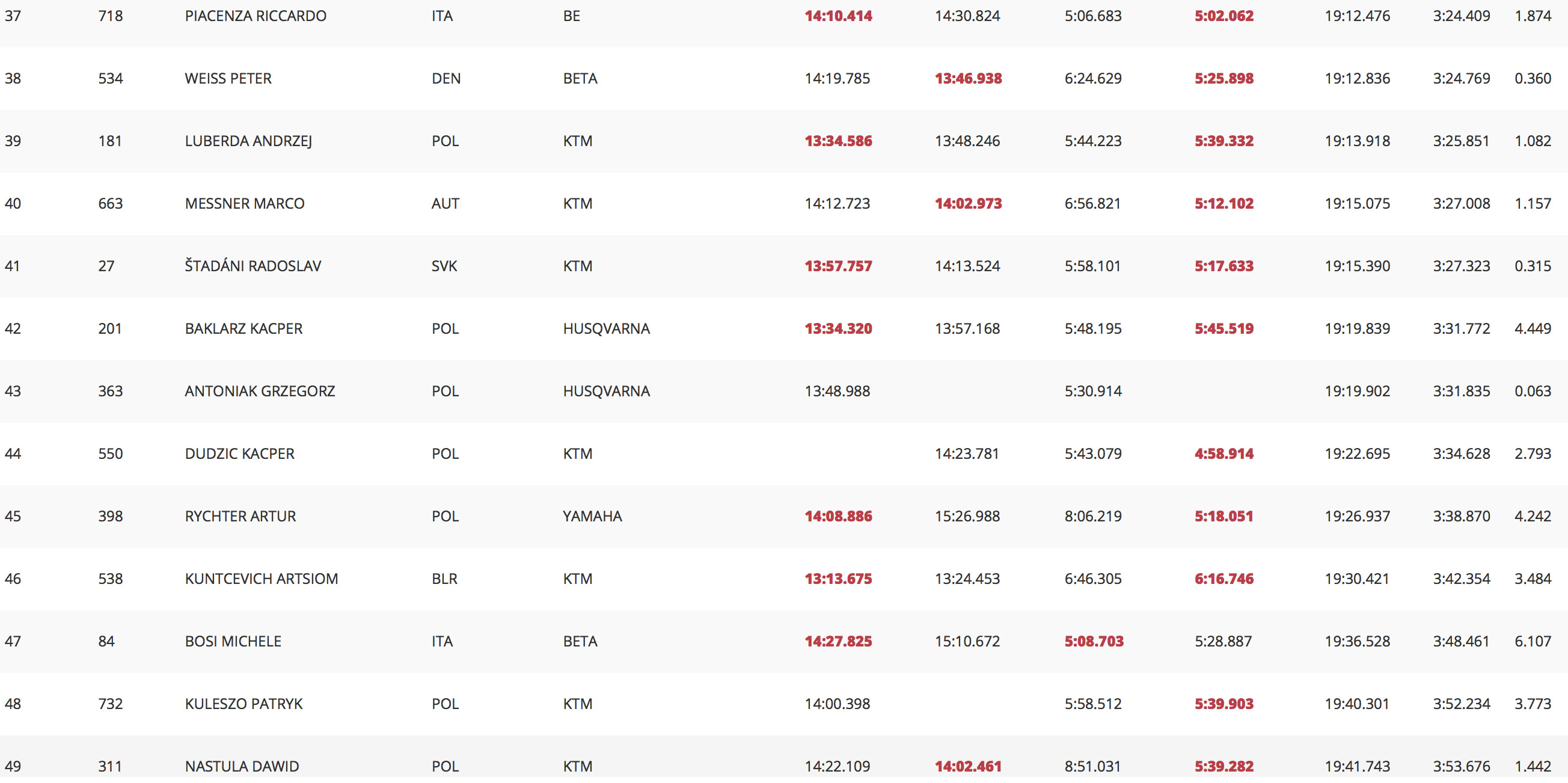Select BAKLARZ KACPER's name

243,329
